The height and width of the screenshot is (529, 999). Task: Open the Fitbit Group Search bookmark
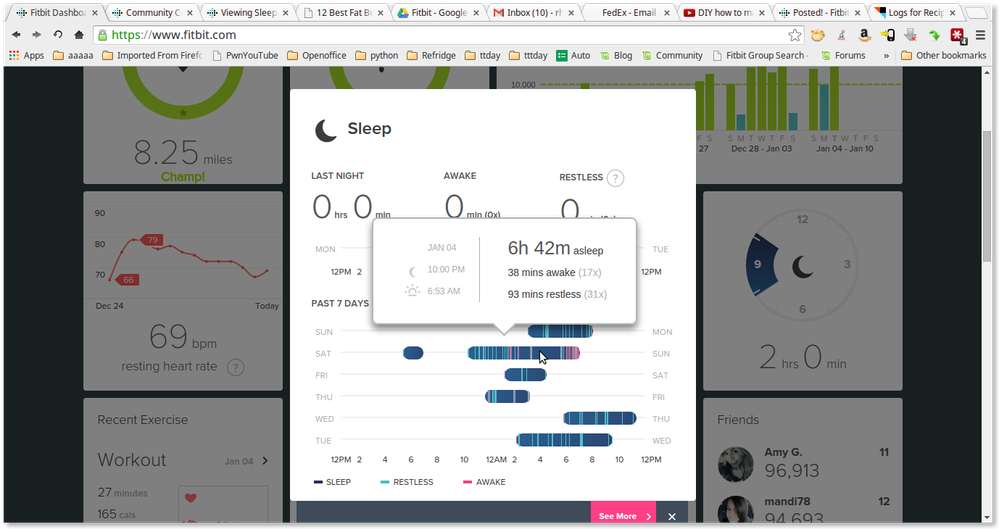(760, 55)
